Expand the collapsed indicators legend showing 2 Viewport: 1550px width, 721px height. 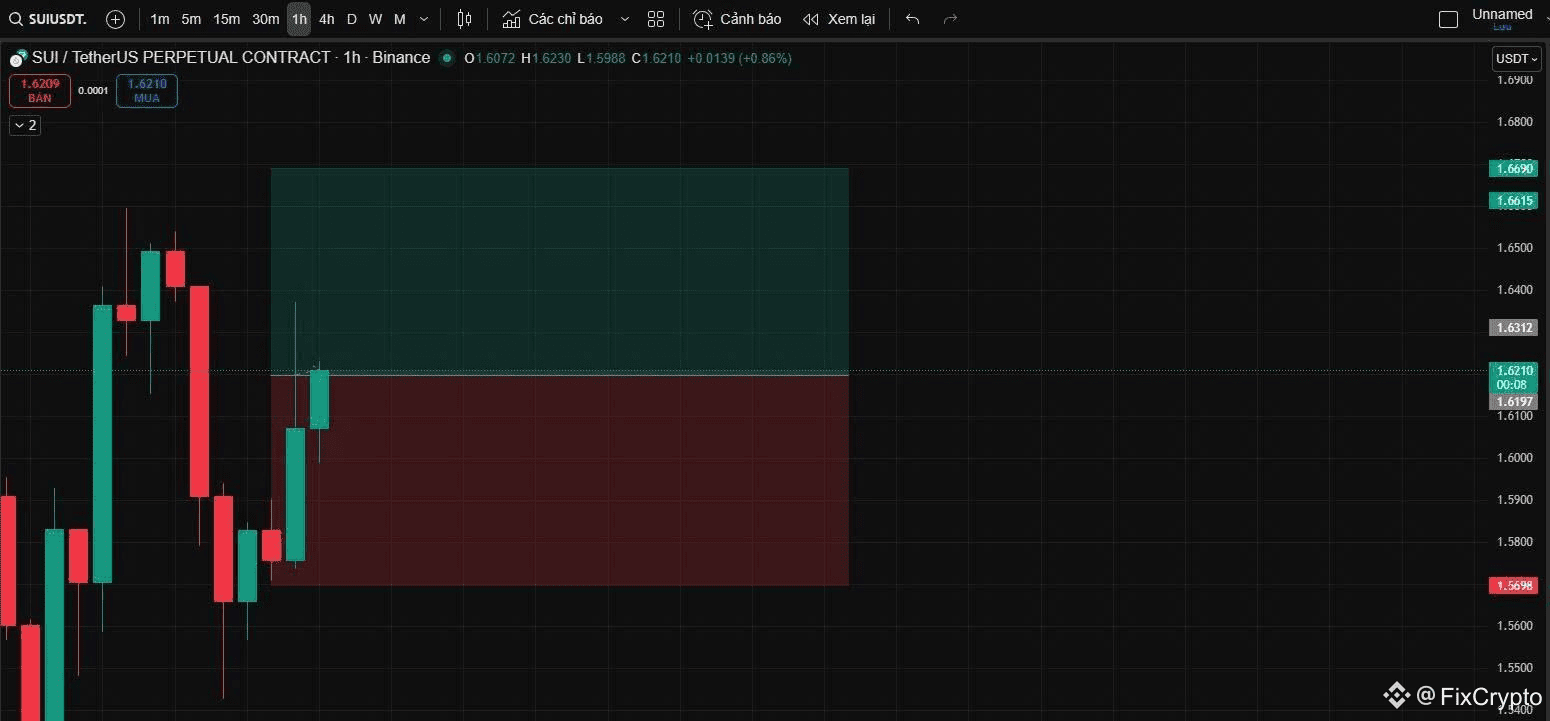(25, 125)
